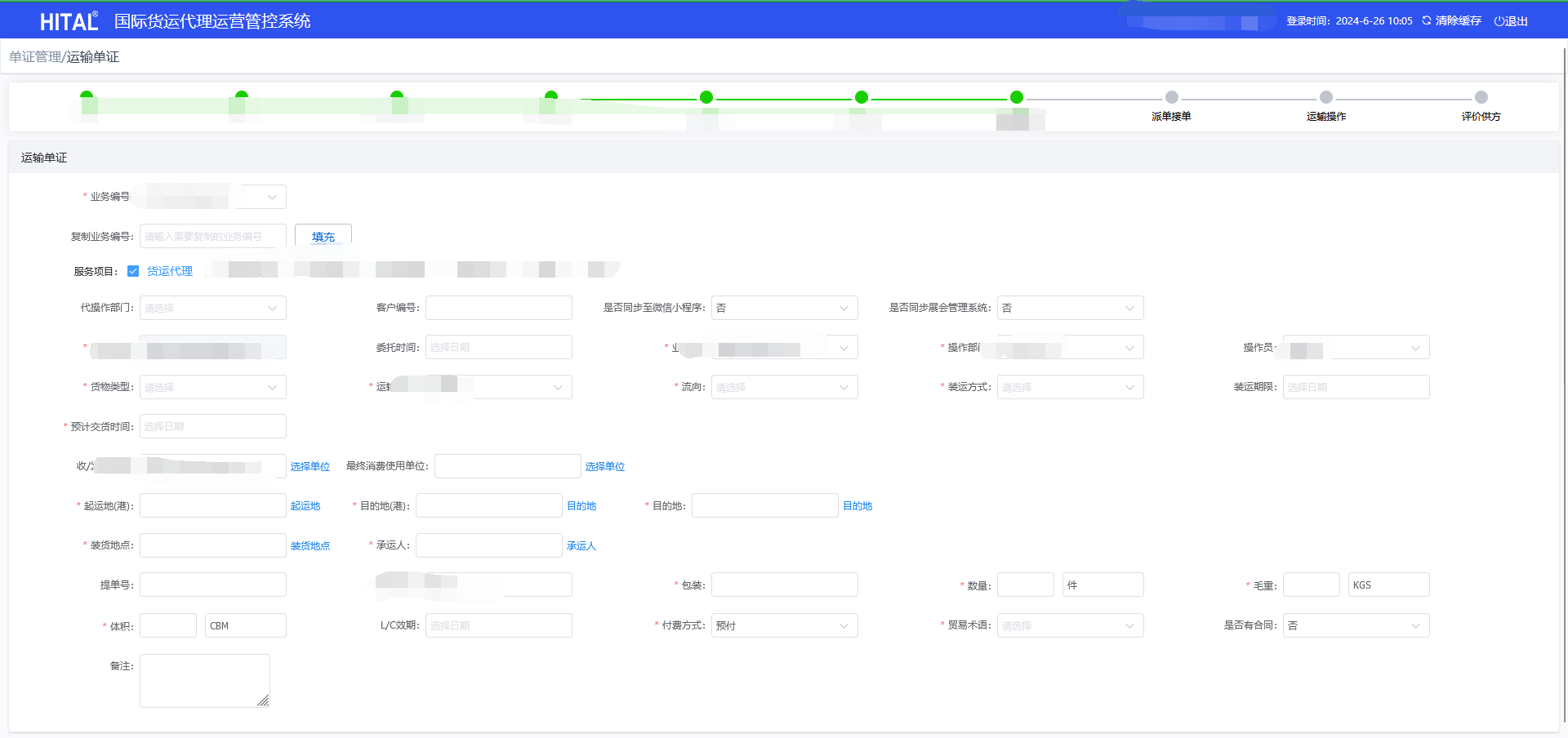Click the 装运期限 date field
This screenshot has width=1568, height=738.
(x=1356, y=387)
